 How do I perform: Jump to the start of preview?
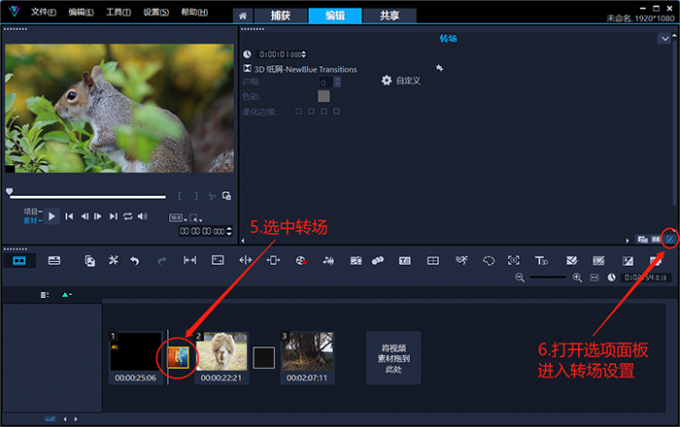point(69,216)
